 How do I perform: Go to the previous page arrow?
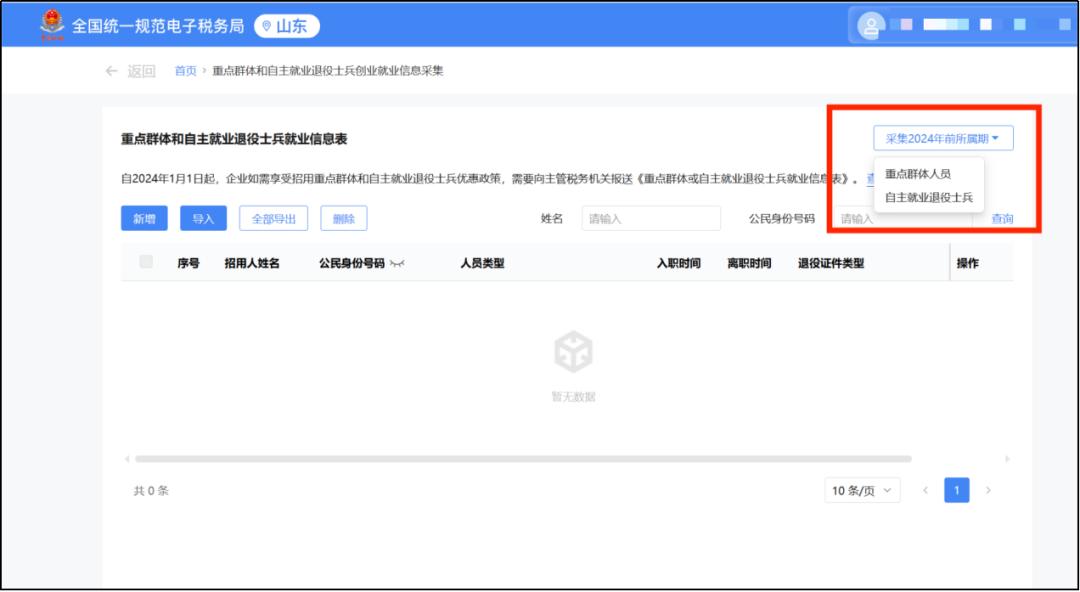pos(925,490)
